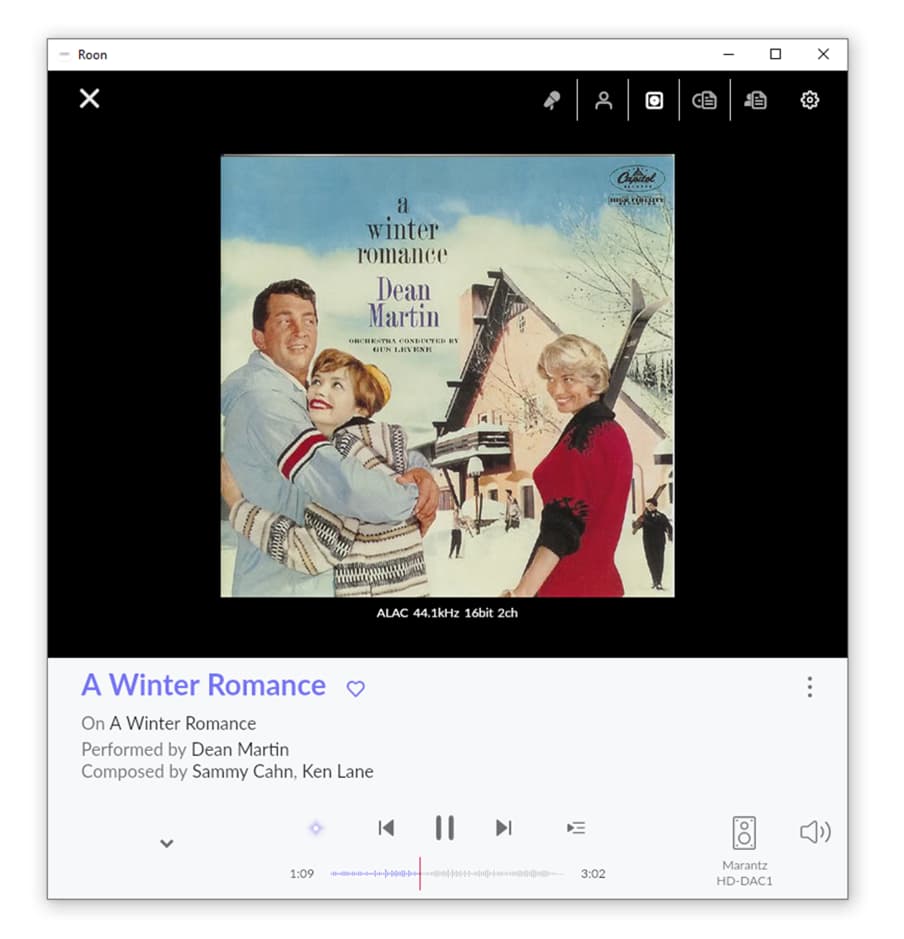Collapse the player with the down chevron
Image resolution: width=904 pixels, height=939 pixels.
(167, 843)
